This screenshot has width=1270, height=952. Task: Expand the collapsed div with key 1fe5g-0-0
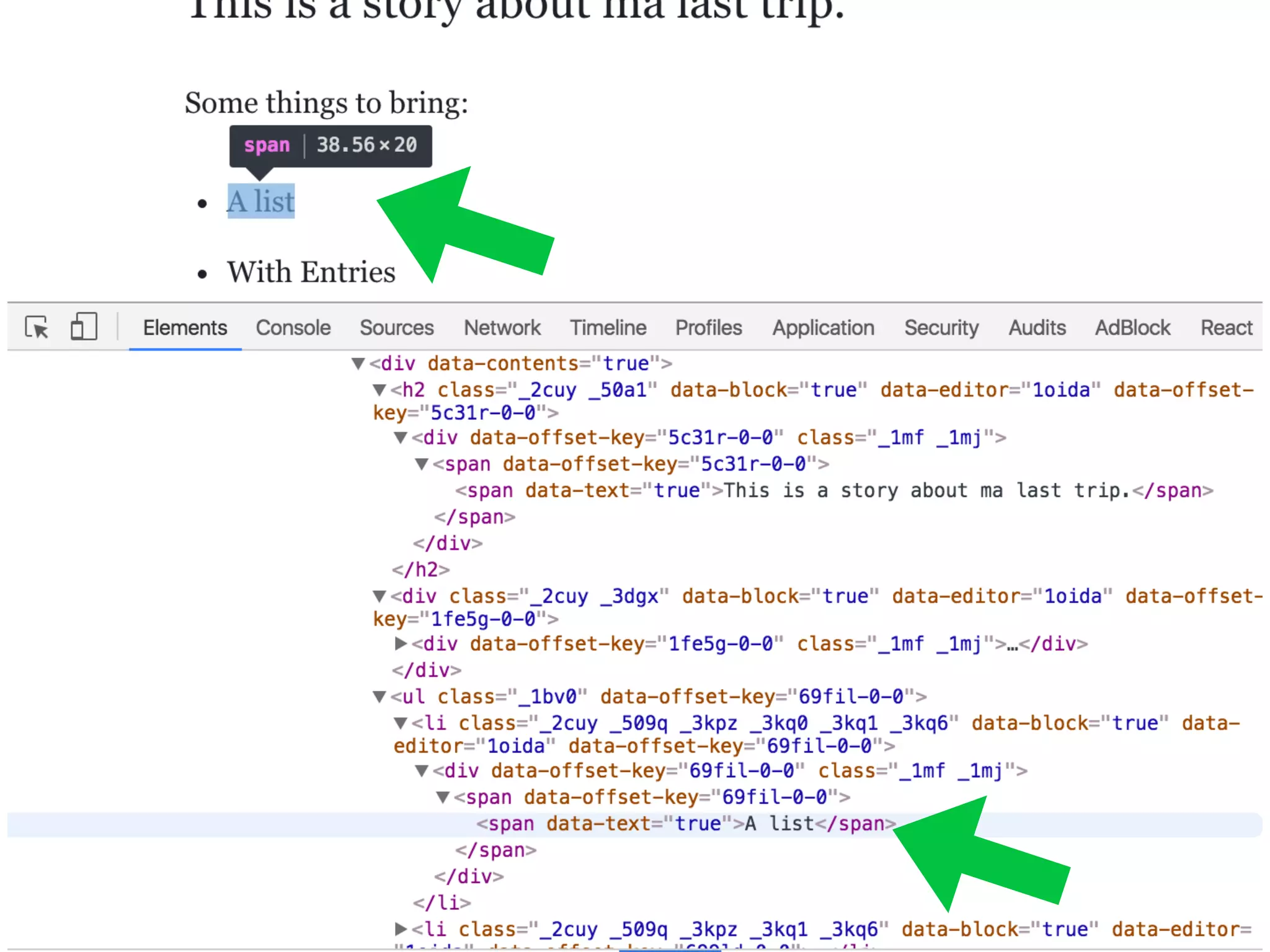[401, 644]
